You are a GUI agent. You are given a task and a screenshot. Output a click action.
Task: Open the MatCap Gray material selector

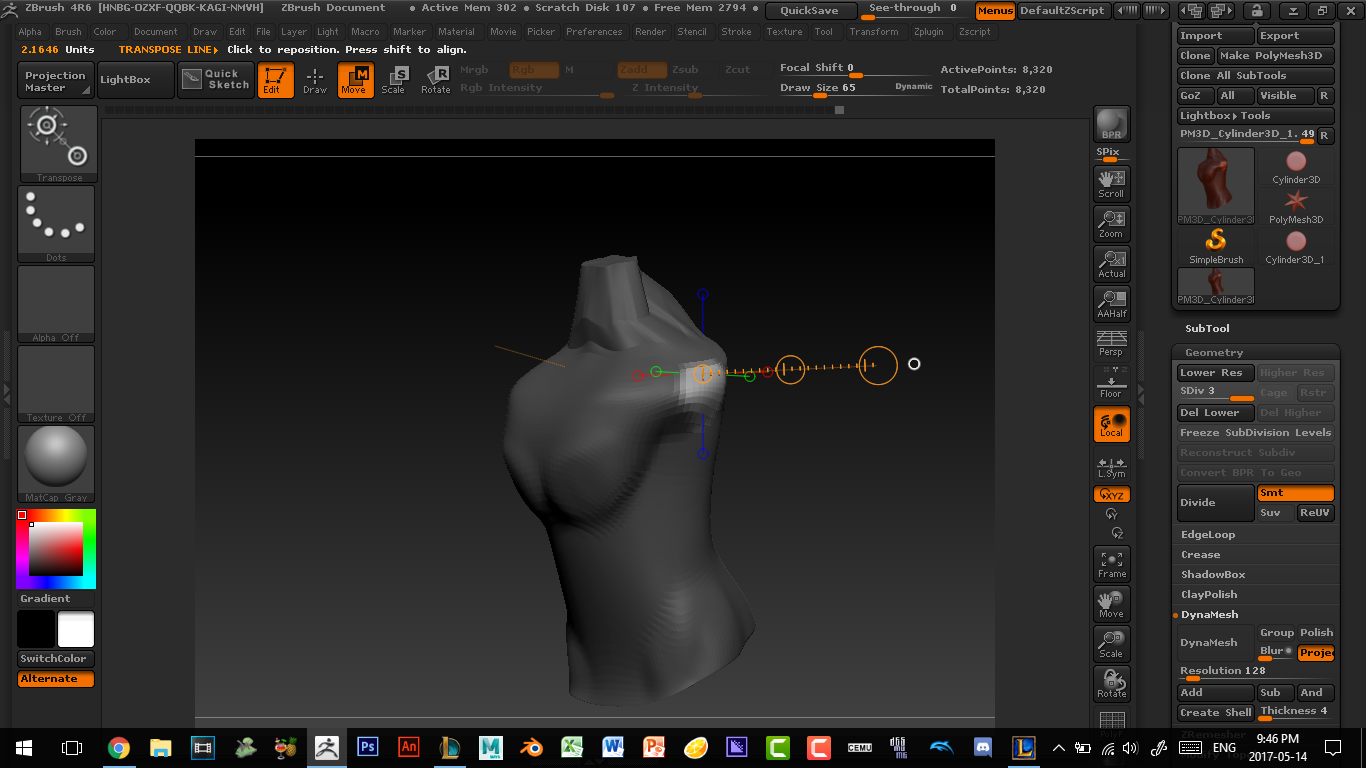(57, 464)
